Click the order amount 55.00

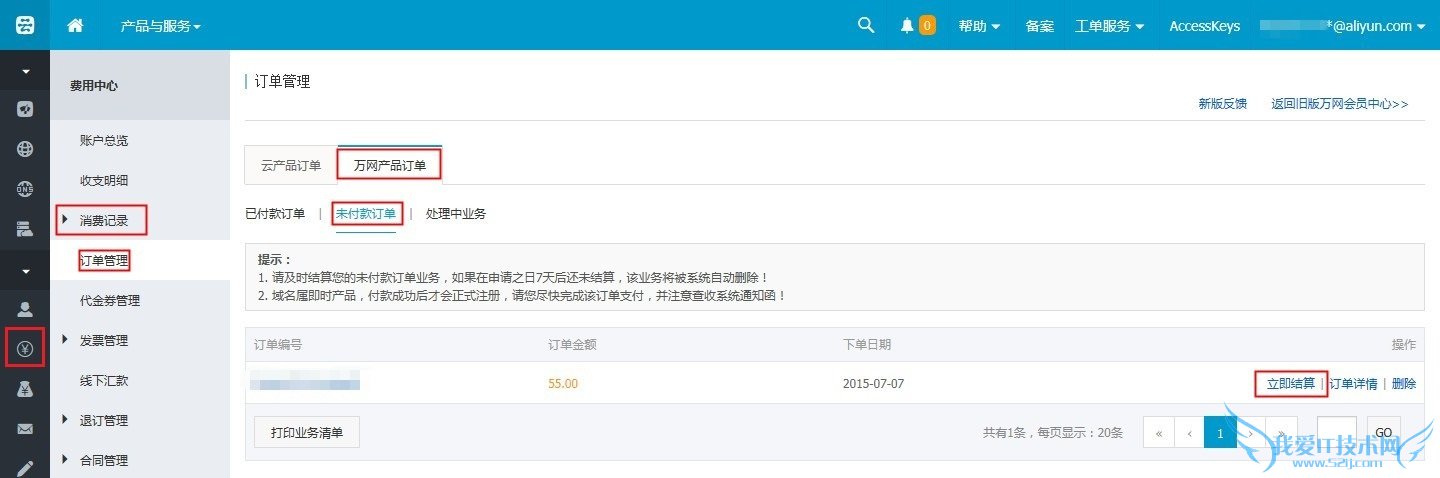(x=563, y=384)
